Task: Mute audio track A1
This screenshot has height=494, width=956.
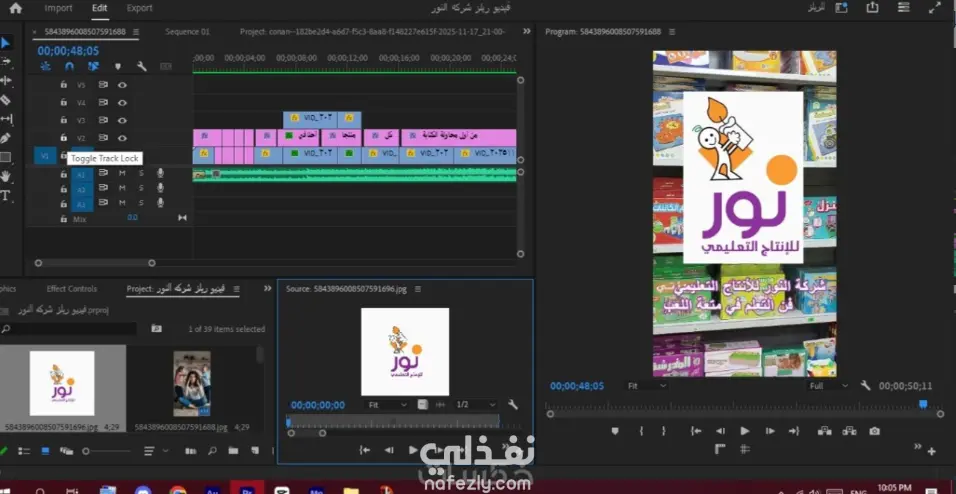Action: coord(121,173)
